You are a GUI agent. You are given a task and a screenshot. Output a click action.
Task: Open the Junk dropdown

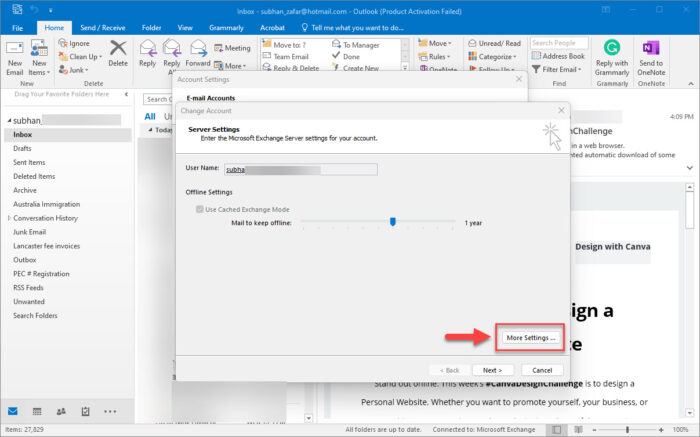pos(74,70)
